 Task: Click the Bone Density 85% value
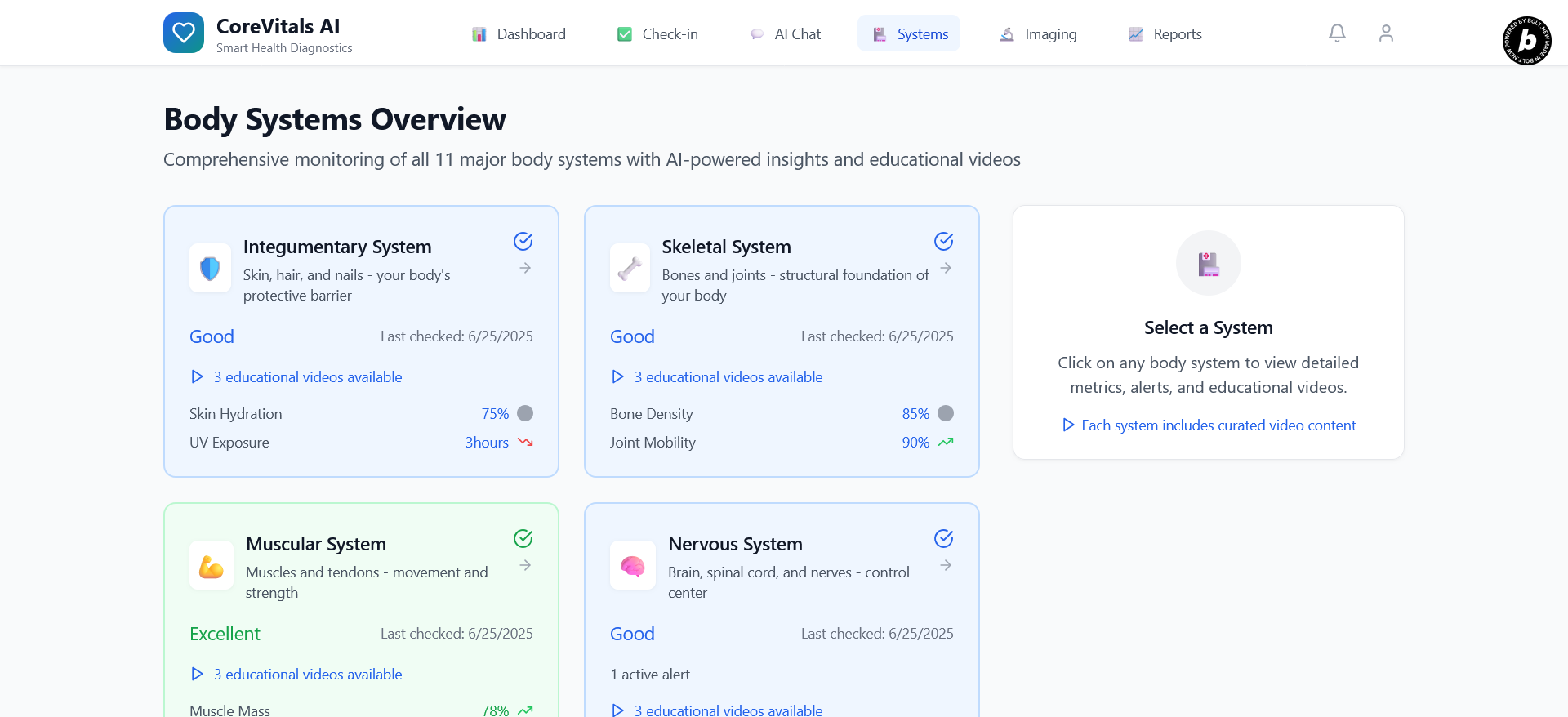915,413
